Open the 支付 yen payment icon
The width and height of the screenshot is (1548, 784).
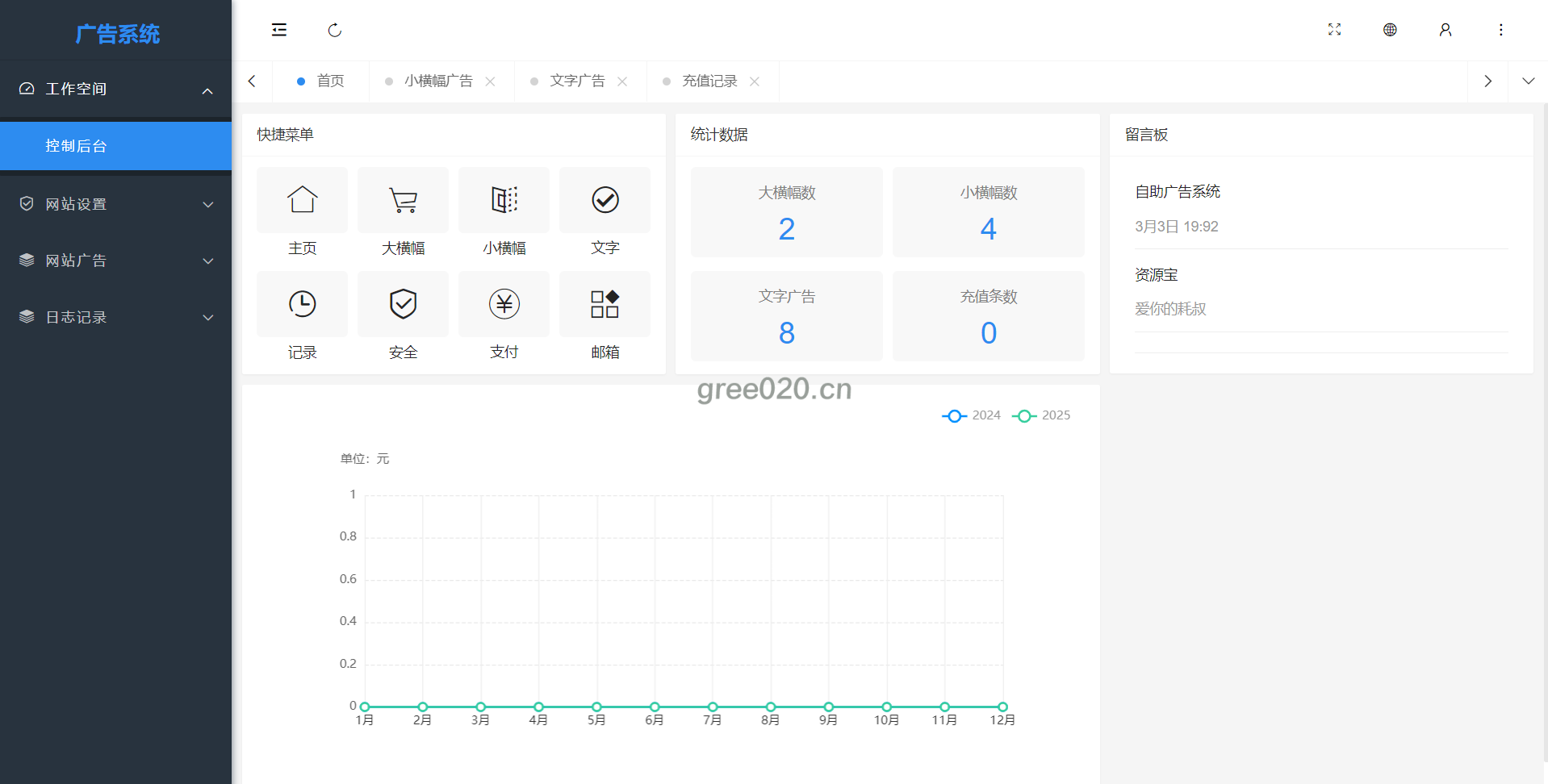(504, 304)
